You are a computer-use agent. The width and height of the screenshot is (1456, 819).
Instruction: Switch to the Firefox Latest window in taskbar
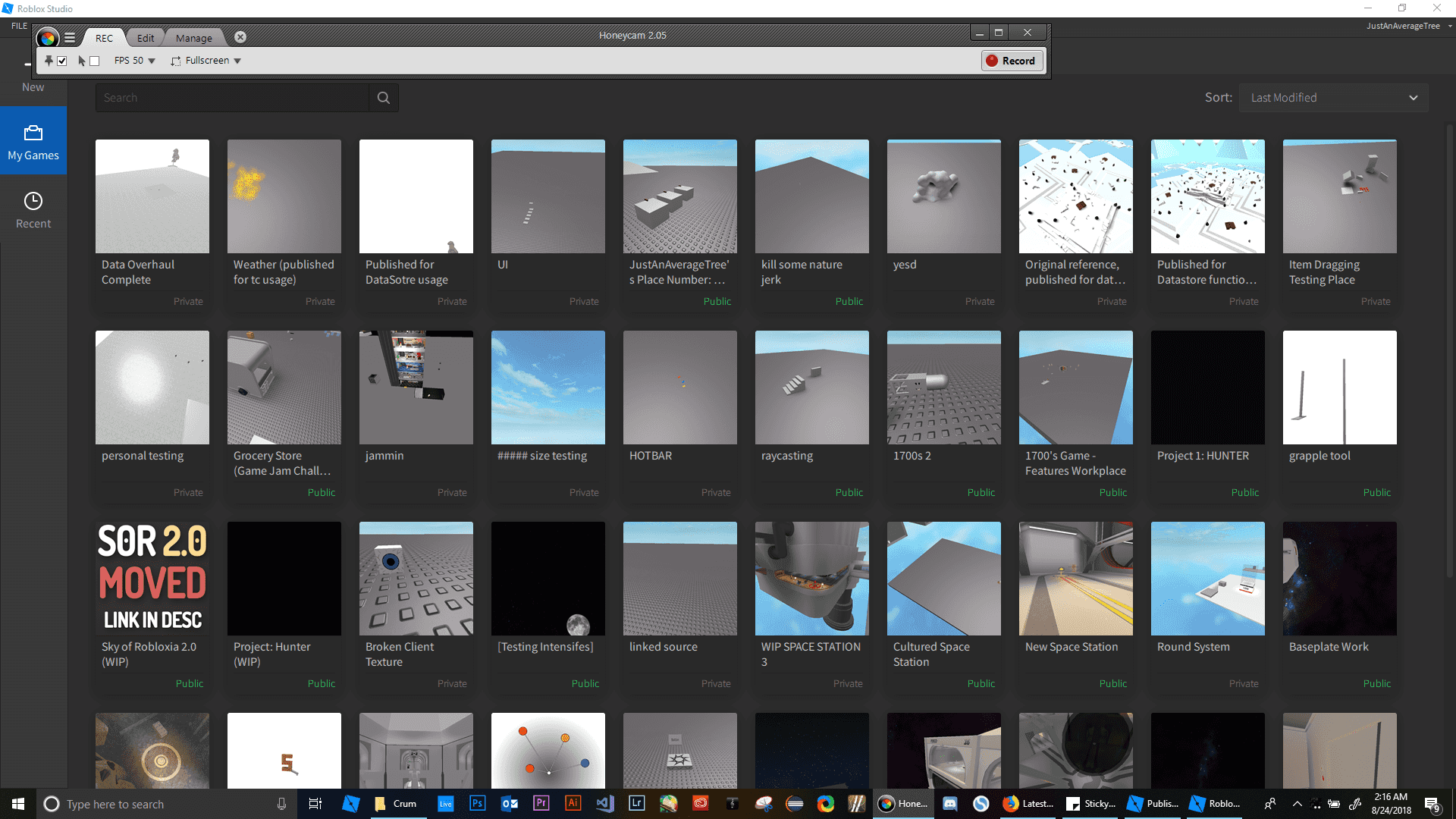[1028, 804]
